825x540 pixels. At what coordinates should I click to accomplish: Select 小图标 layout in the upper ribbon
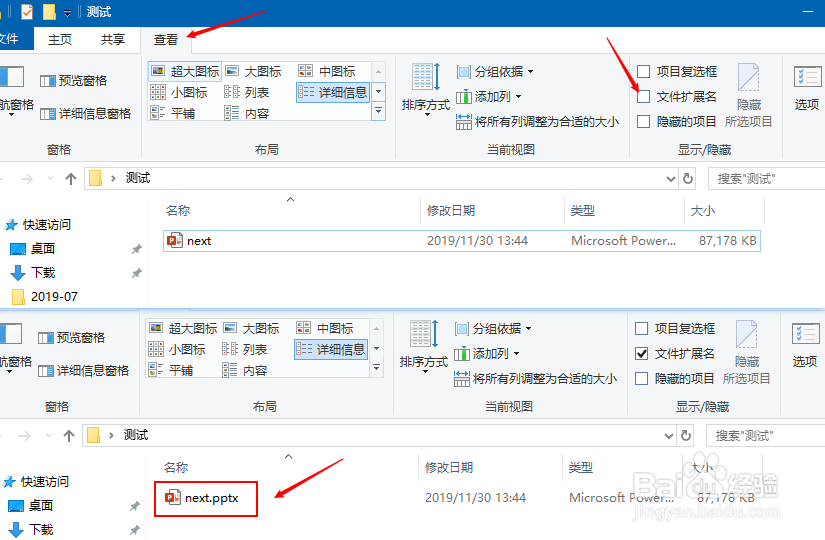coord(179,93)
